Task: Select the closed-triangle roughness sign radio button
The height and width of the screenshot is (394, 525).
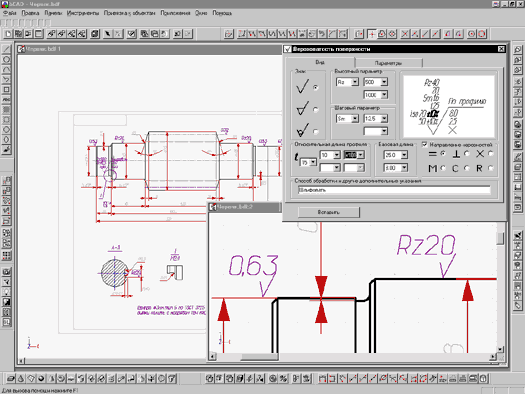Action: pos(315,109)
